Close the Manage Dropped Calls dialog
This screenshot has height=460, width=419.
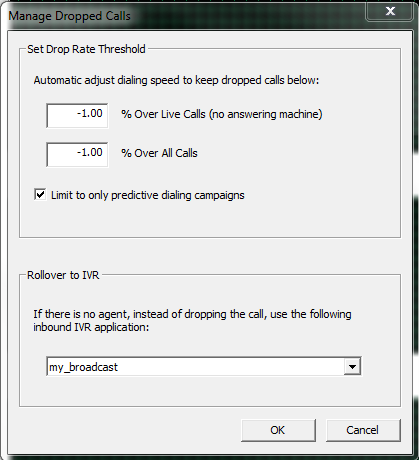point(390,12)
